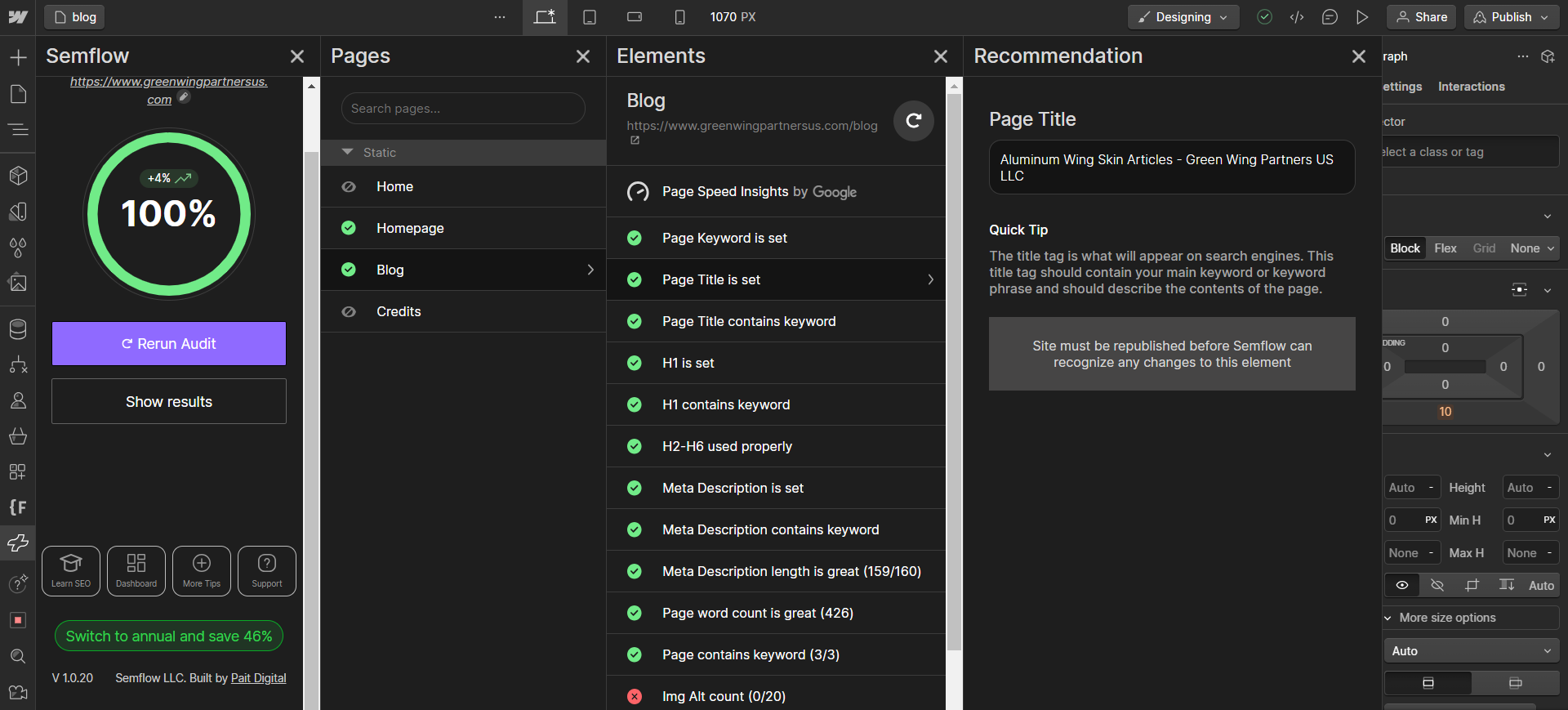Open the Homepage page row
The image size is (1568, 710).
point(463,228)
